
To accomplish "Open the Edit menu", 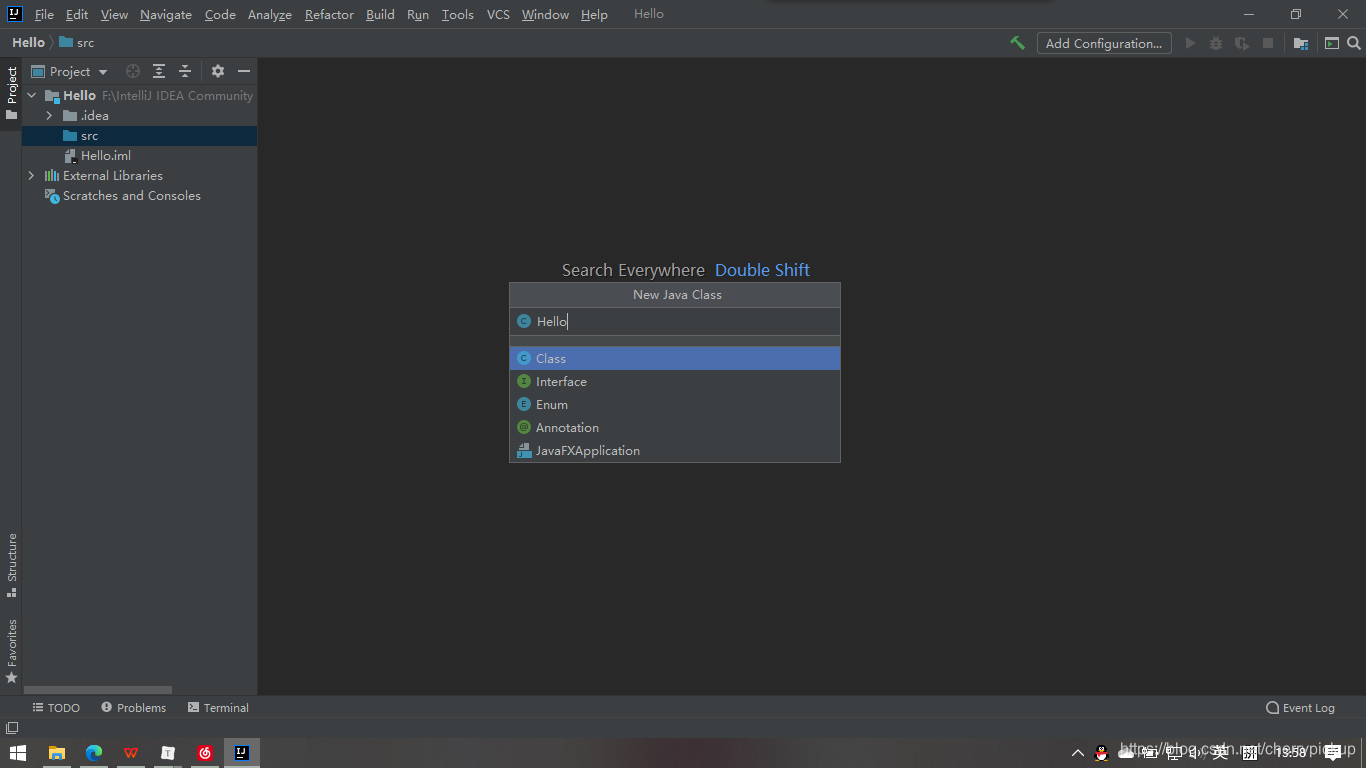I will tap(77, 14).
